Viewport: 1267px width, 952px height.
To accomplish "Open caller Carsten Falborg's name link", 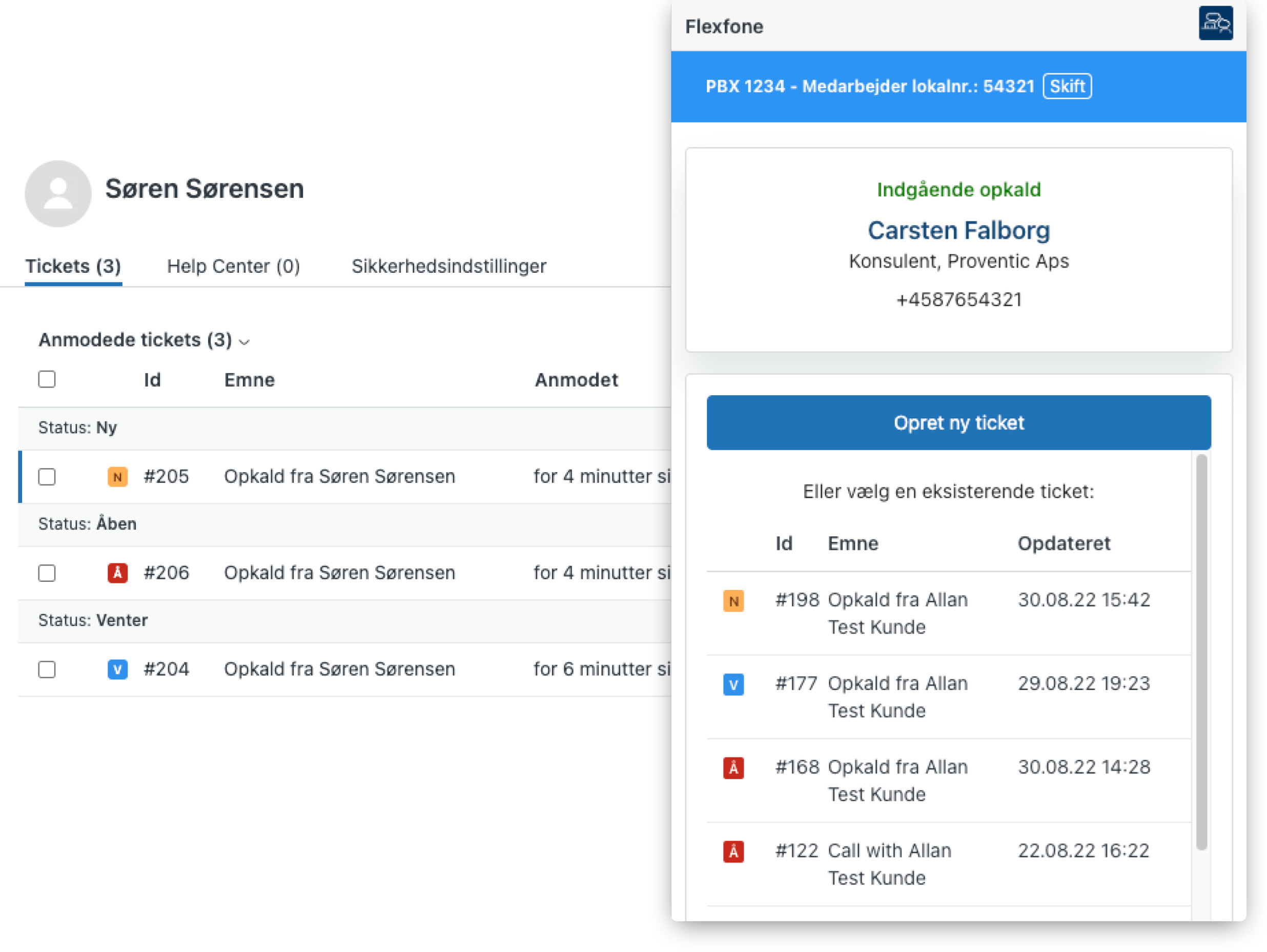I will click(959, 230).
